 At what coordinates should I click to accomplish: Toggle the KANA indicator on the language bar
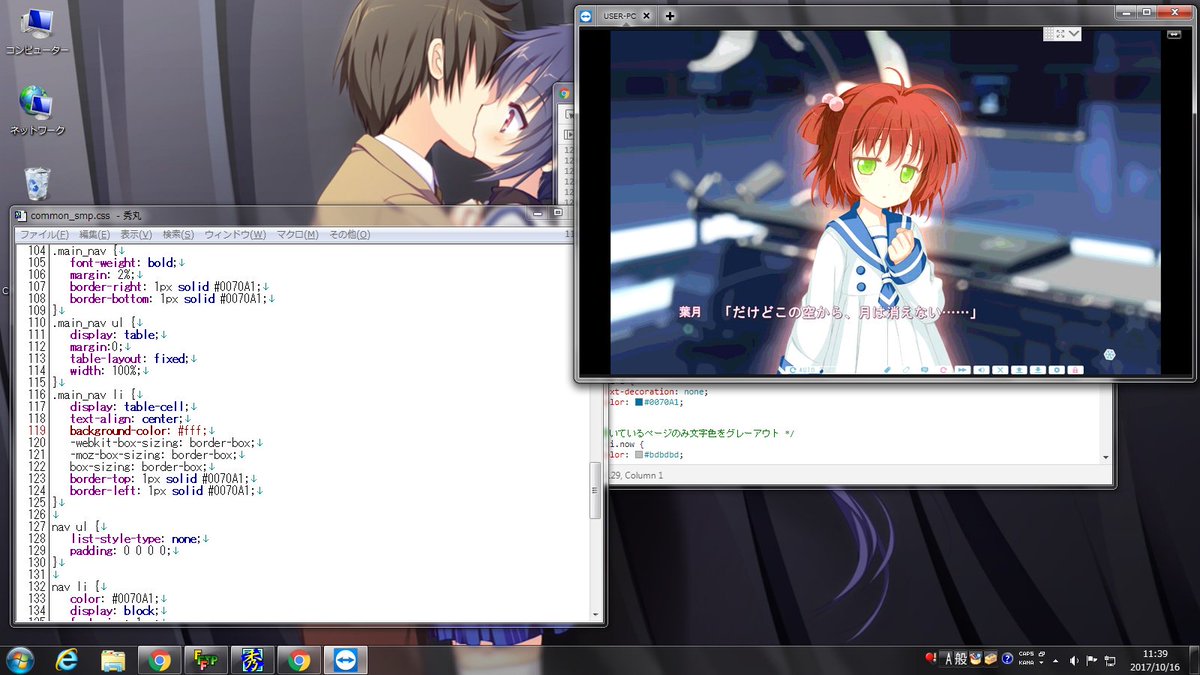(1026, 663)
